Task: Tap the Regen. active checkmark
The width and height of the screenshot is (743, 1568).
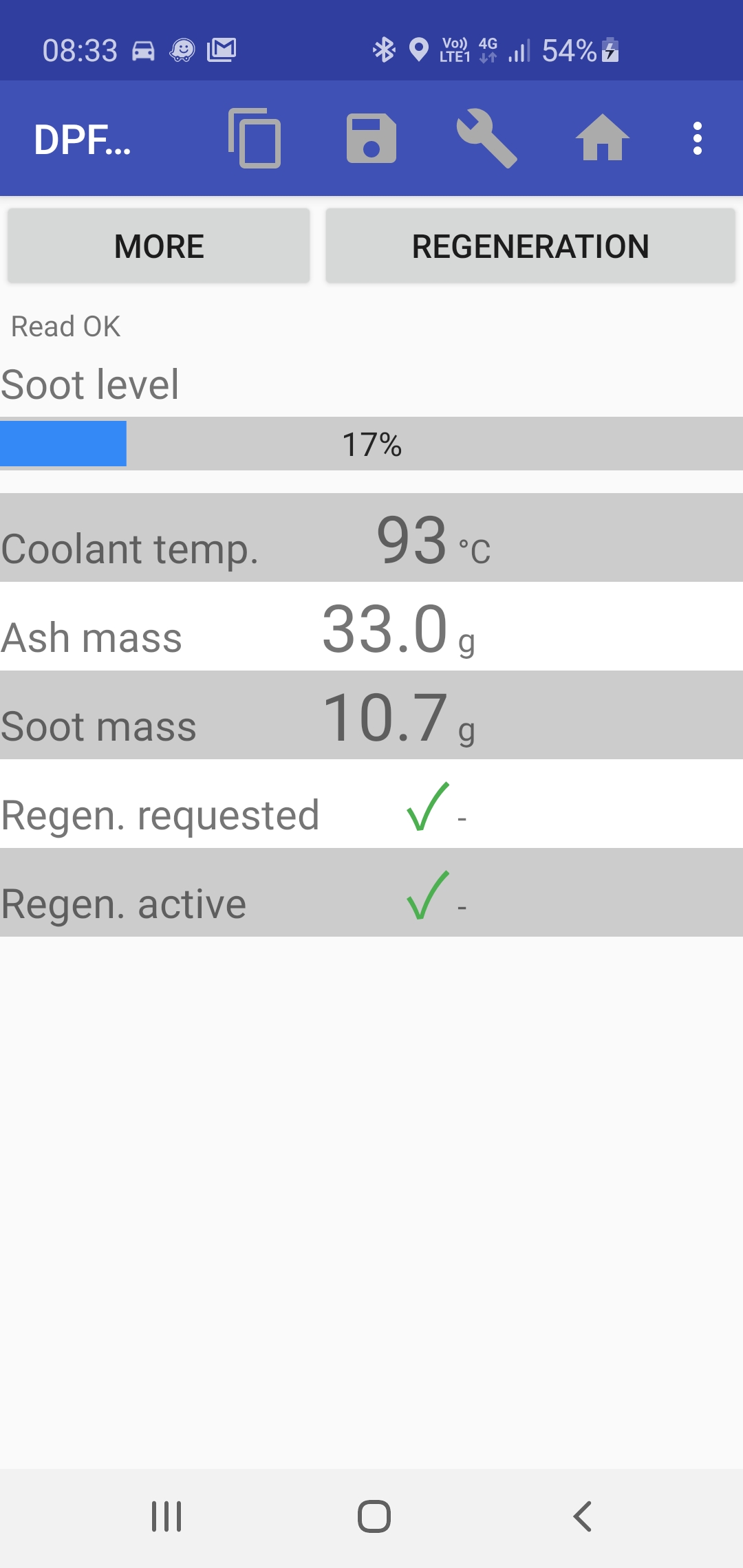Action: click(x=427, y=895)
